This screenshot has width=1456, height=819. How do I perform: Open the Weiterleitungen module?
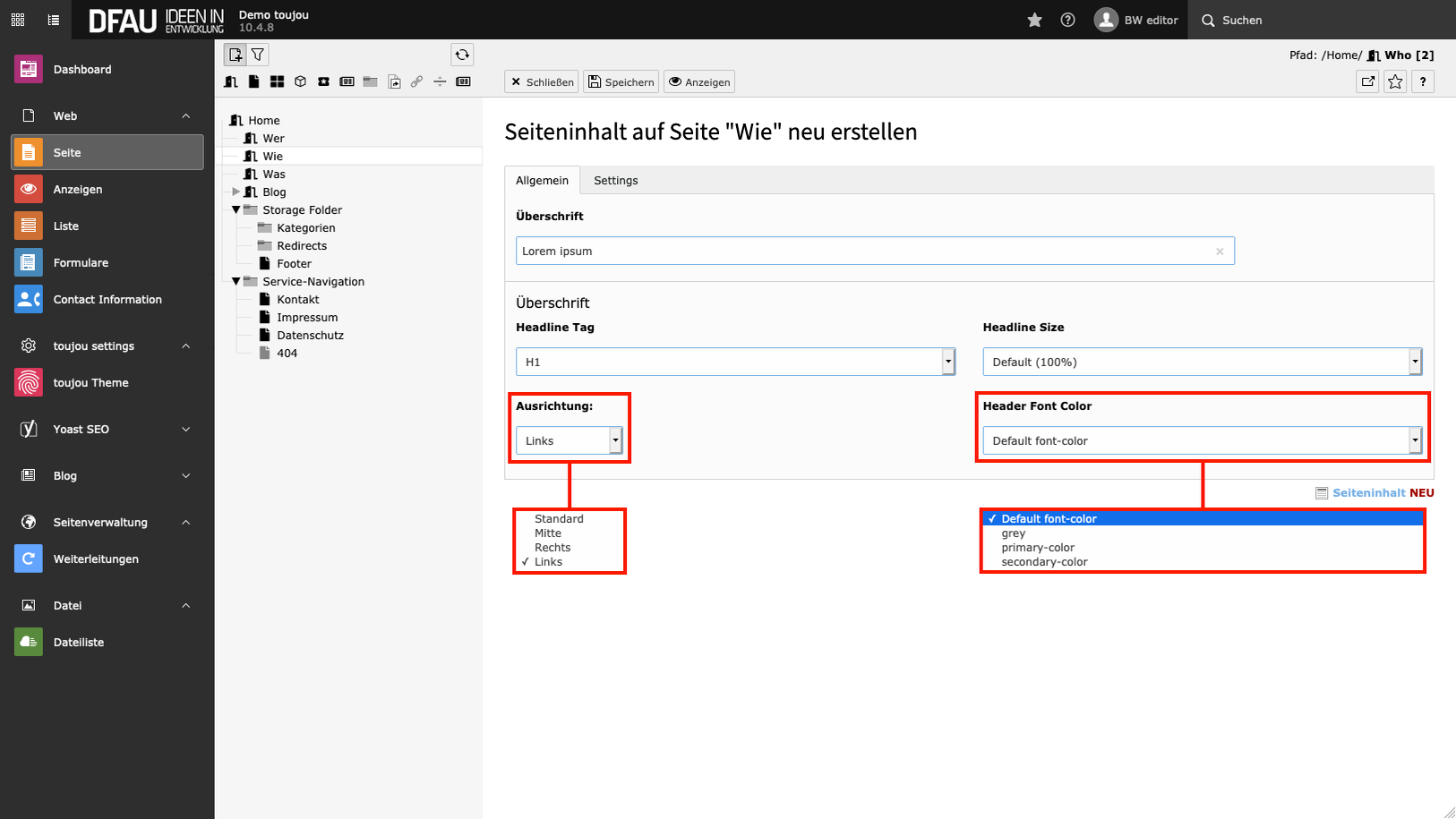(x=96, y=559)
